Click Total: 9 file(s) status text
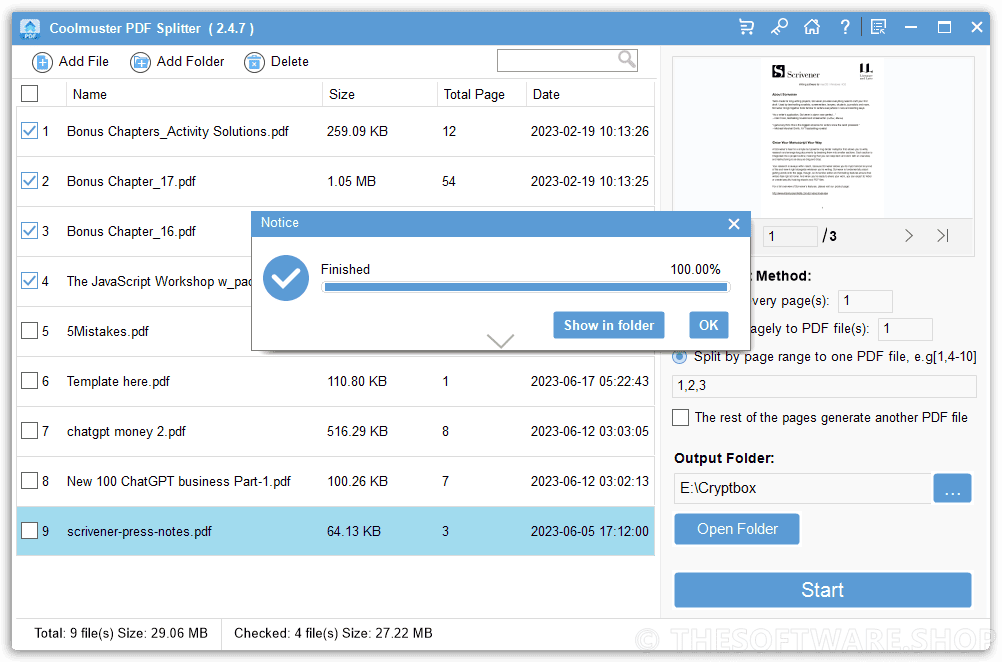 tap(121, 633)
